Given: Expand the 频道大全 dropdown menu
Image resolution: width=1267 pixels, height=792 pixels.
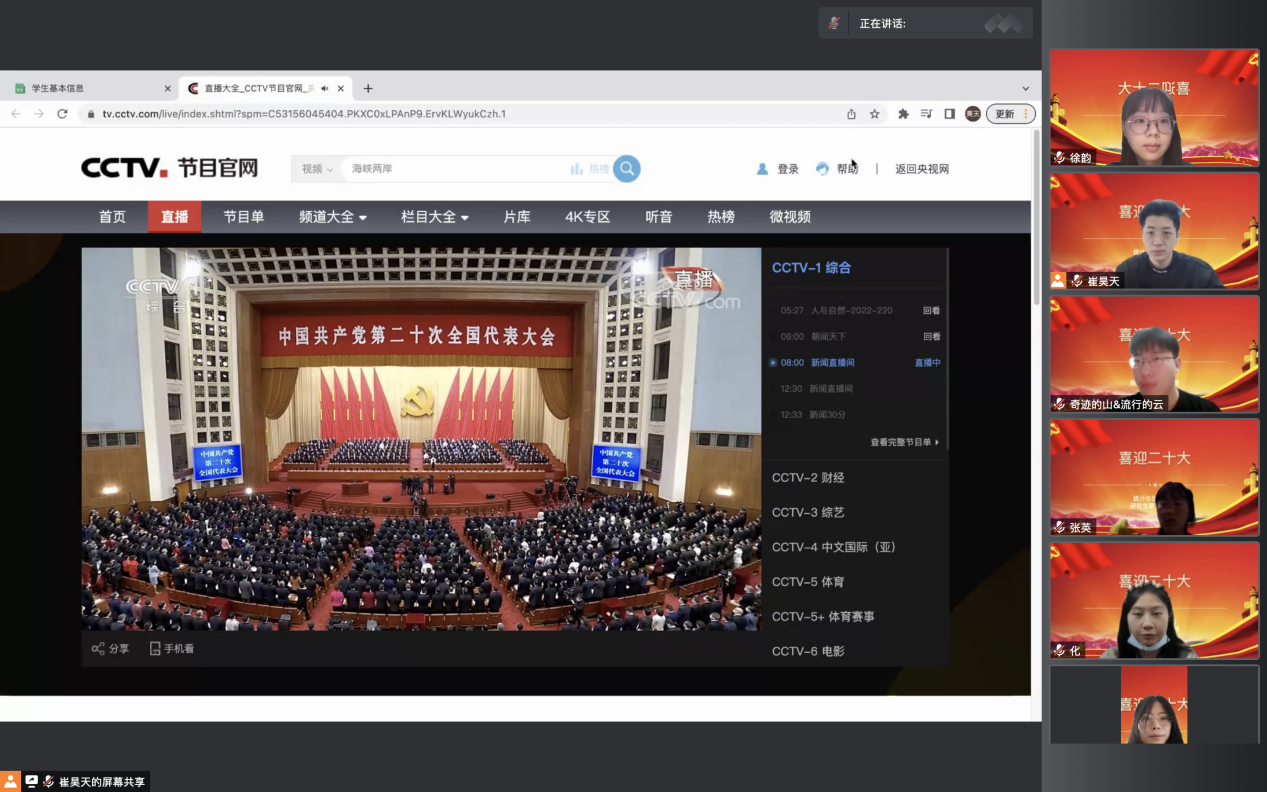Looking at the screenshot, I should coord(332,217).
